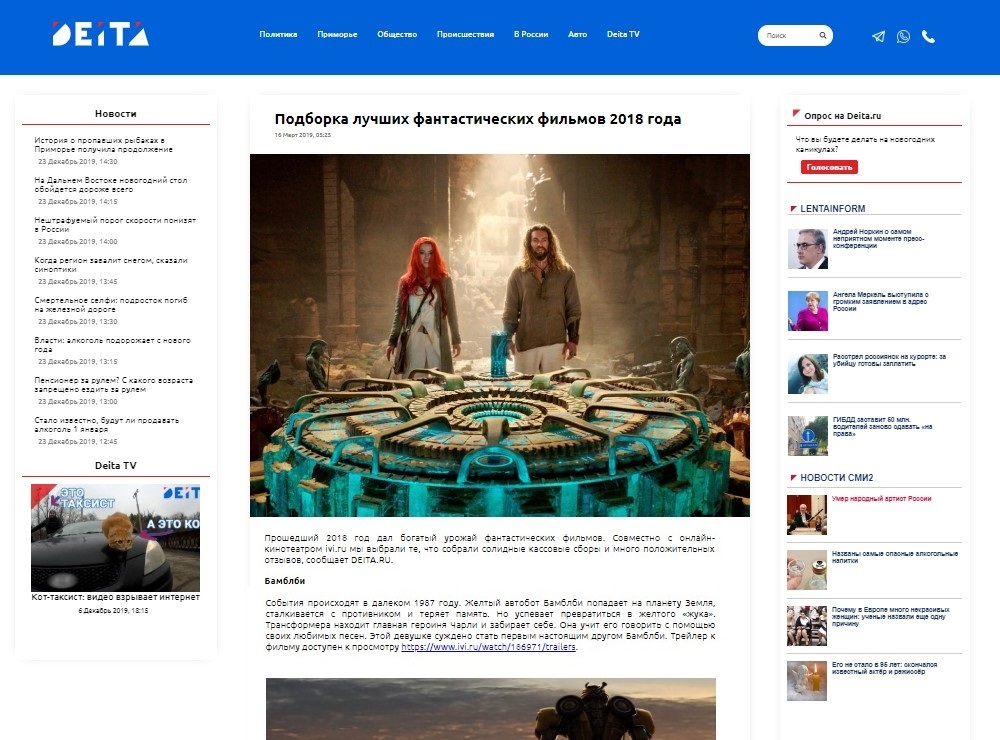The width and height of the screenshot is (1000, 740).
Task: Open Названы самые опасные алкогольные напитки
Action: click(895, 557)
